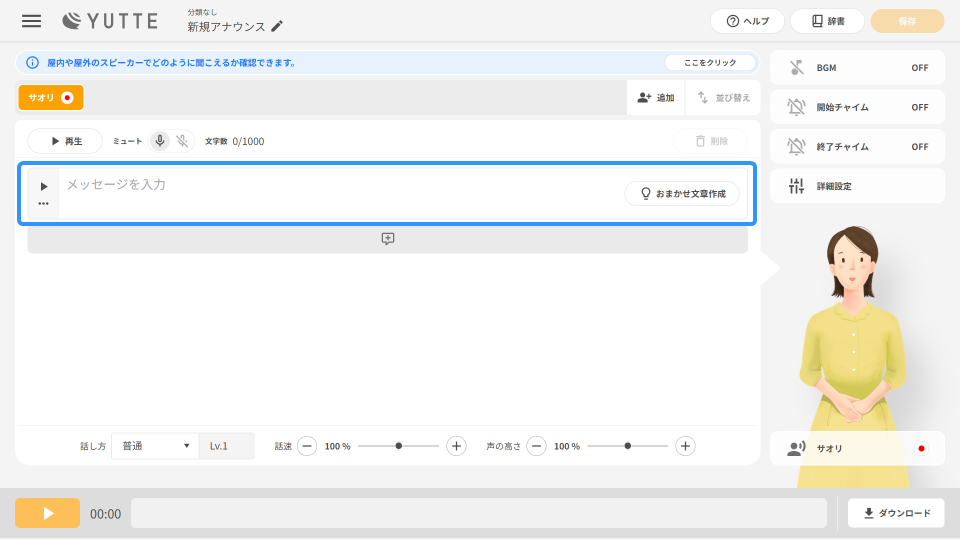This screenshot has width=960, height=540.
Task: Open the サオリ speaker selector at bottom right
Action: click(x=857, y=449)
